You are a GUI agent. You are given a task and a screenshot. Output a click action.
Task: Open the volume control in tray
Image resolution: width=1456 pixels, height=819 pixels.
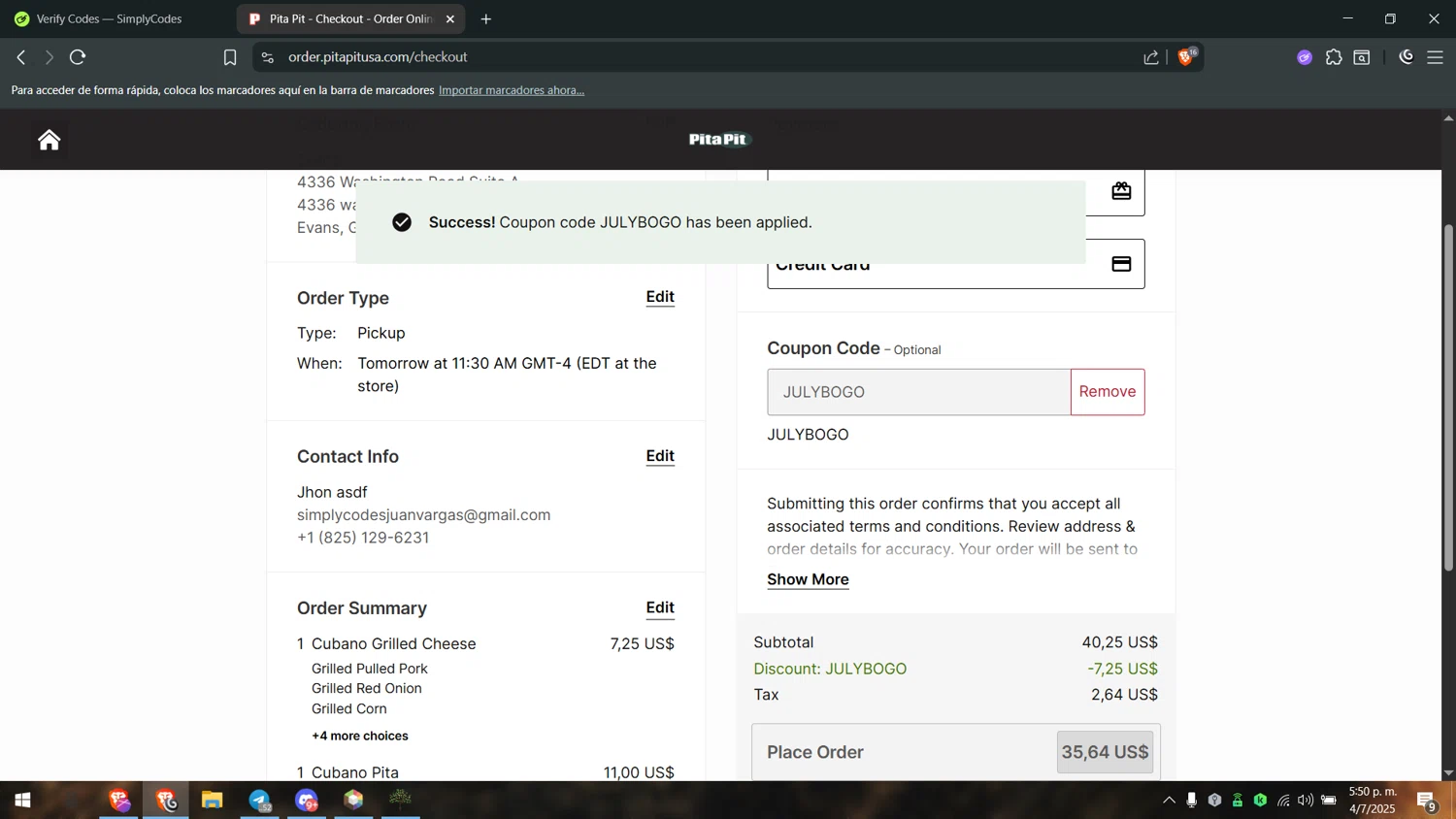pyautogui.click(x=1306, y=801)
